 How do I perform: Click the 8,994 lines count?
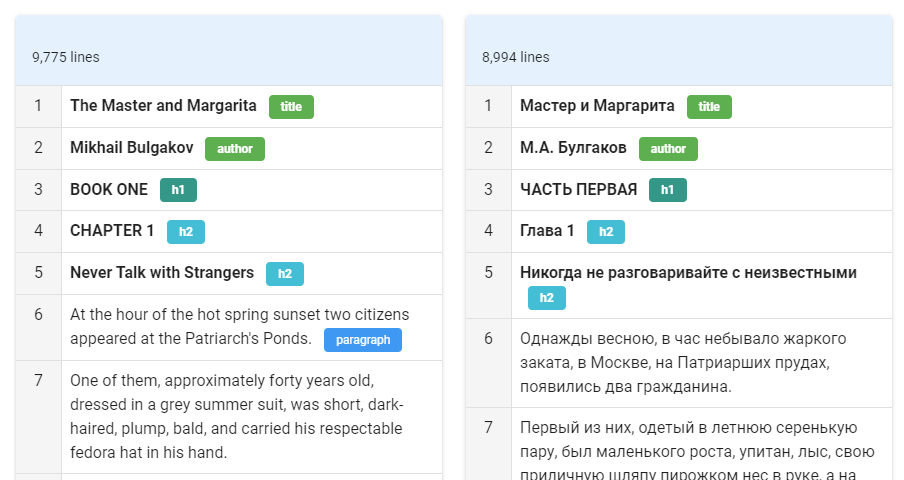point(515,57)
